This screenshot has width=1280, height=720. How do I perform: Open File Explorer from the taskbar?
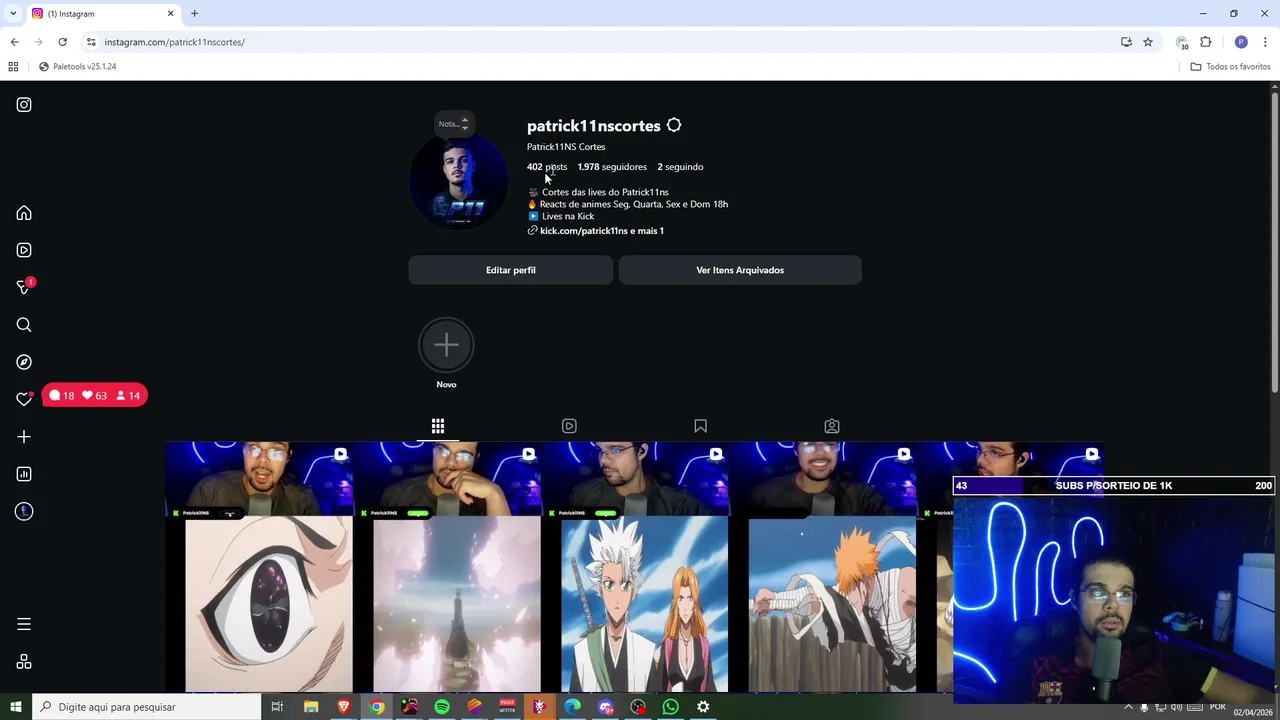[x=311, y=707]
